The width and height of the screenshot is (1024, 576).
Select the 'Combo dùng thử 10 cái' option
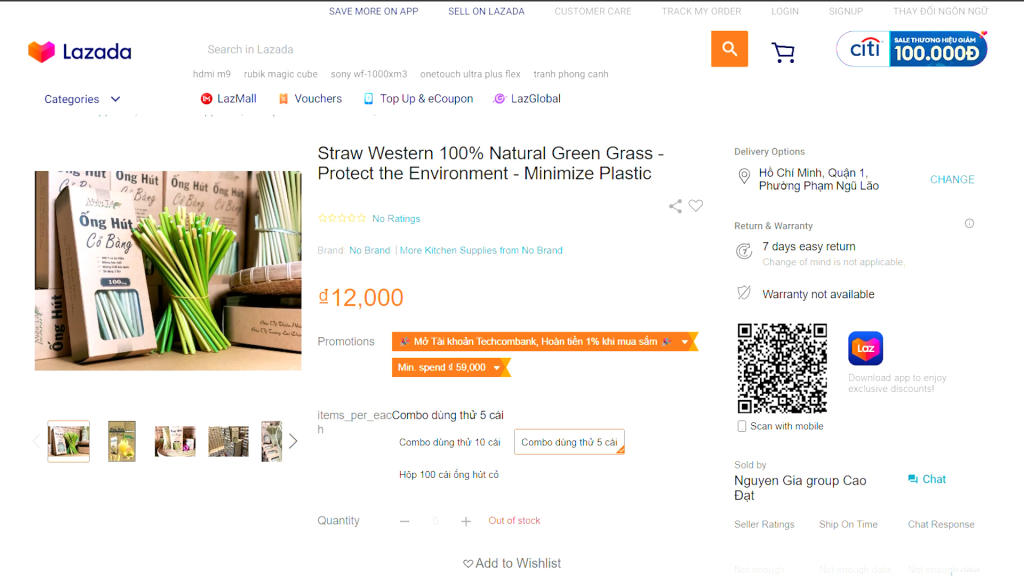[449, 442]
